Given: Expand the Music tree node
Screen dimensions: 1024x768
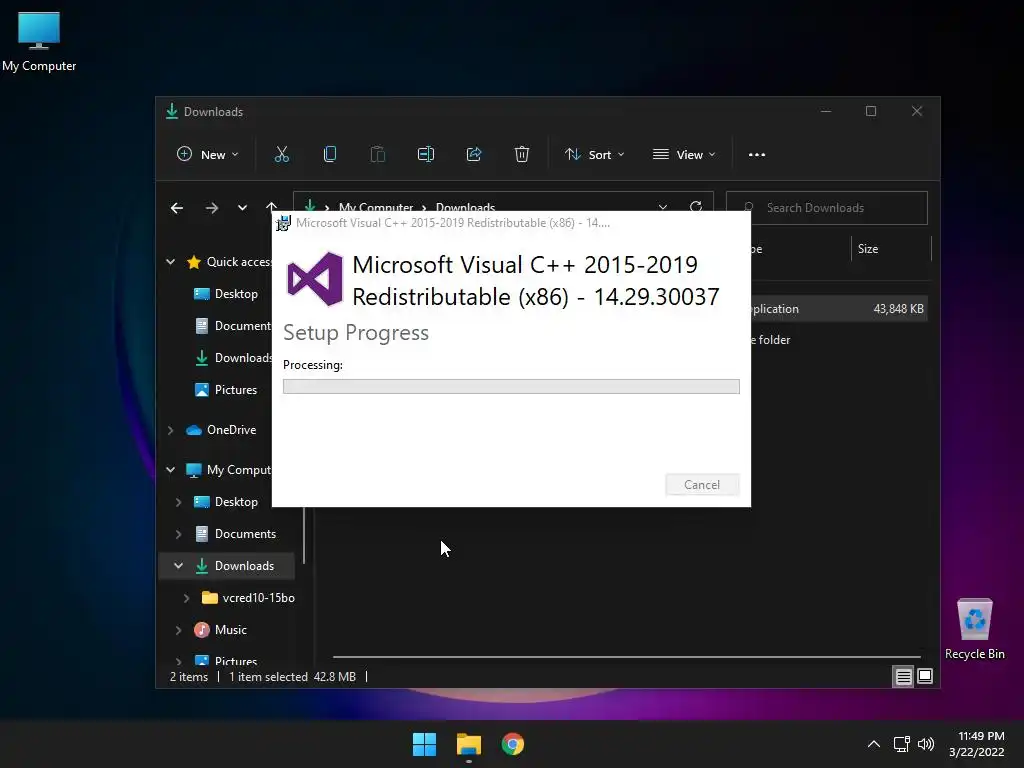Looking at the screenshot, I should 178,630.
